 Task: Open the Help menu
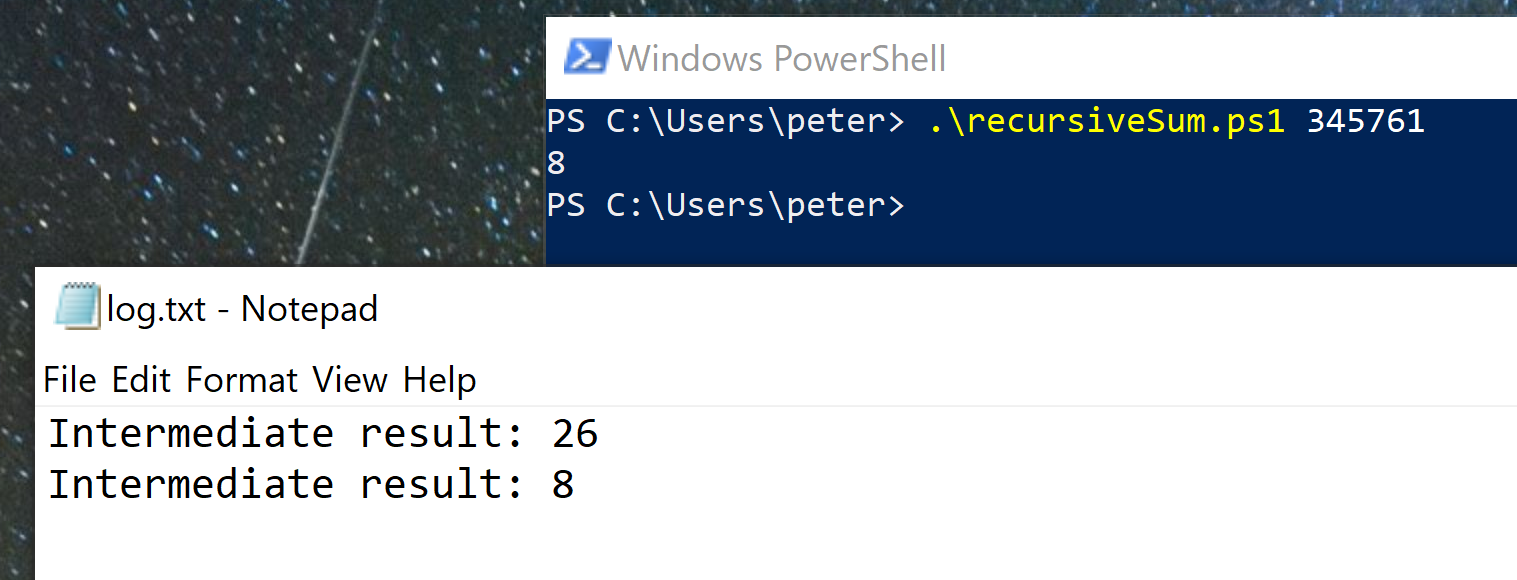[x=440, y=380]
